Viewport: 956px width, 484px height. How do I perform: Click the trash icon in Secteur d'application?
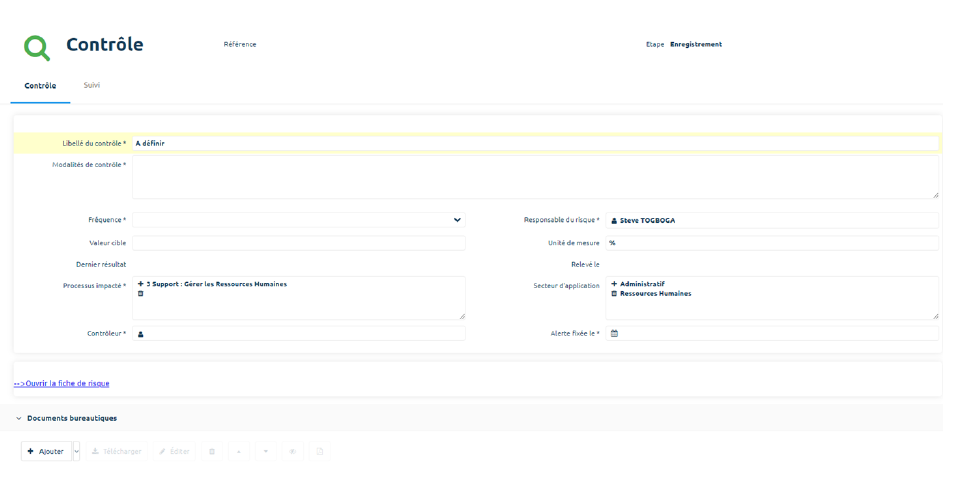coord(614,293)
